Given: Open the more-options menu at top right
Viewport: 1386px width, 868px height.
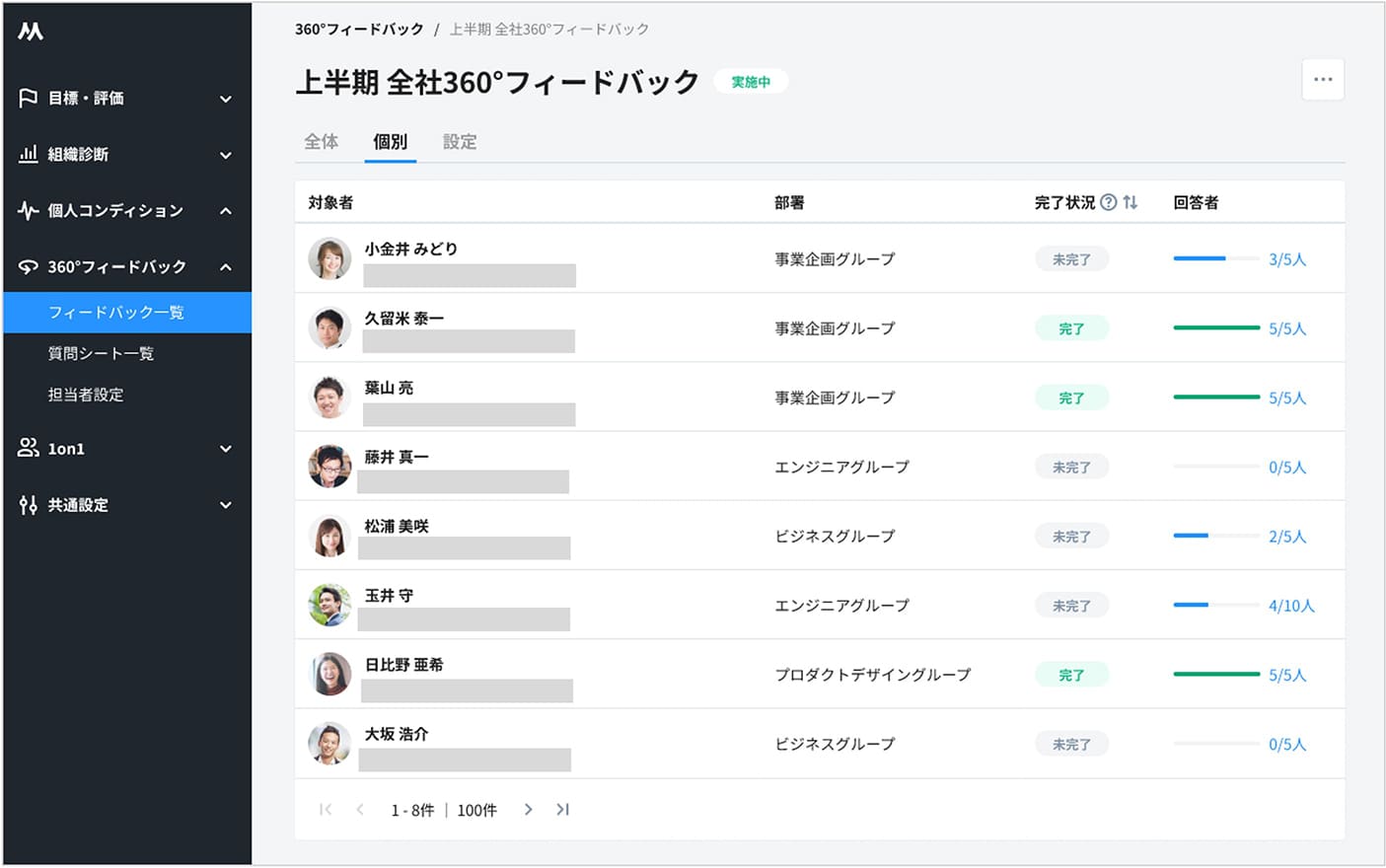Looking at the screenshot, I should pyautogui.click(x=1322, y=79).
